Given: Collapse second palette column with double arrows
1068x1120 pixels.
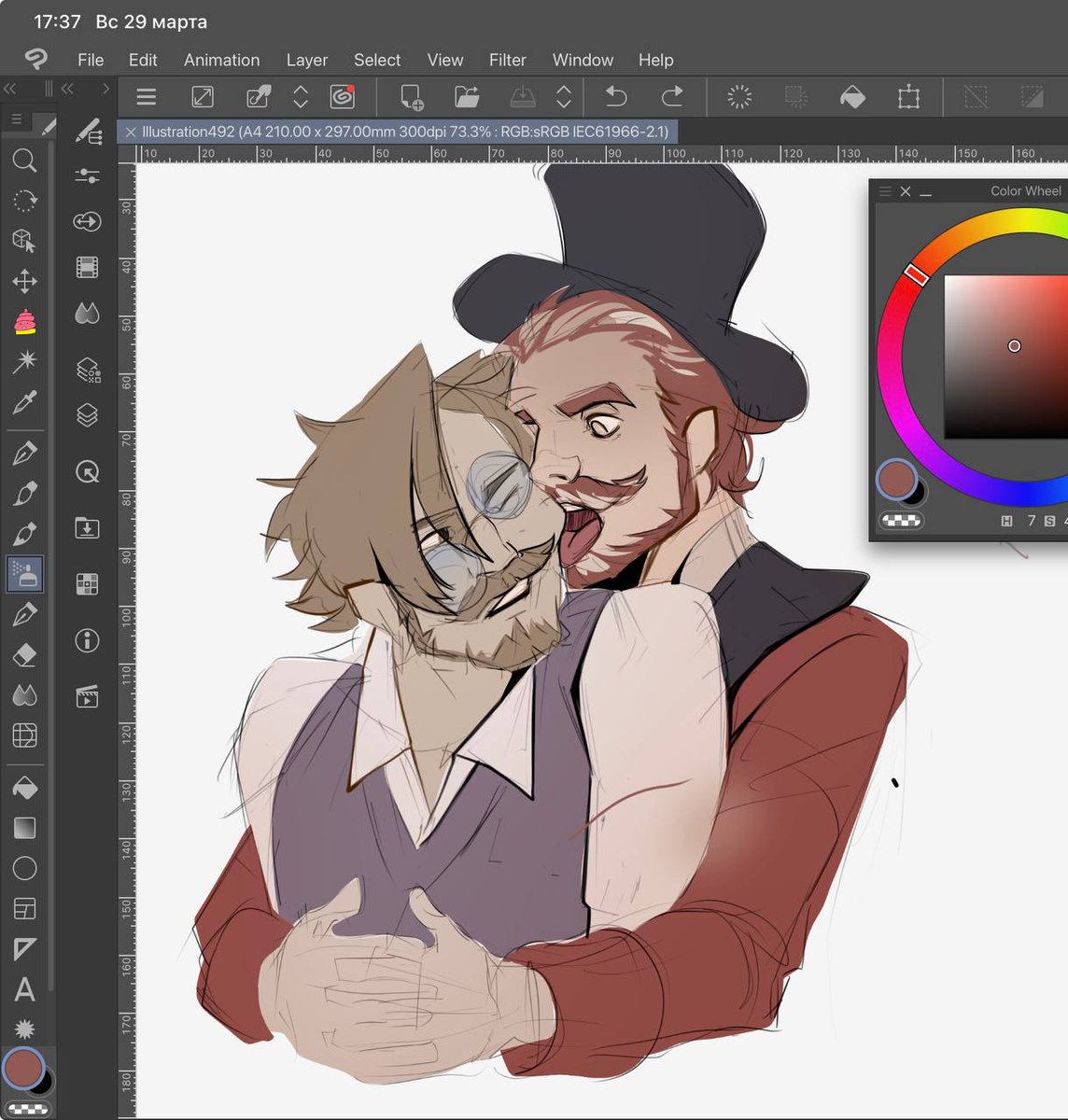Looking at the screenshot, I should click(x=67, y=89).
